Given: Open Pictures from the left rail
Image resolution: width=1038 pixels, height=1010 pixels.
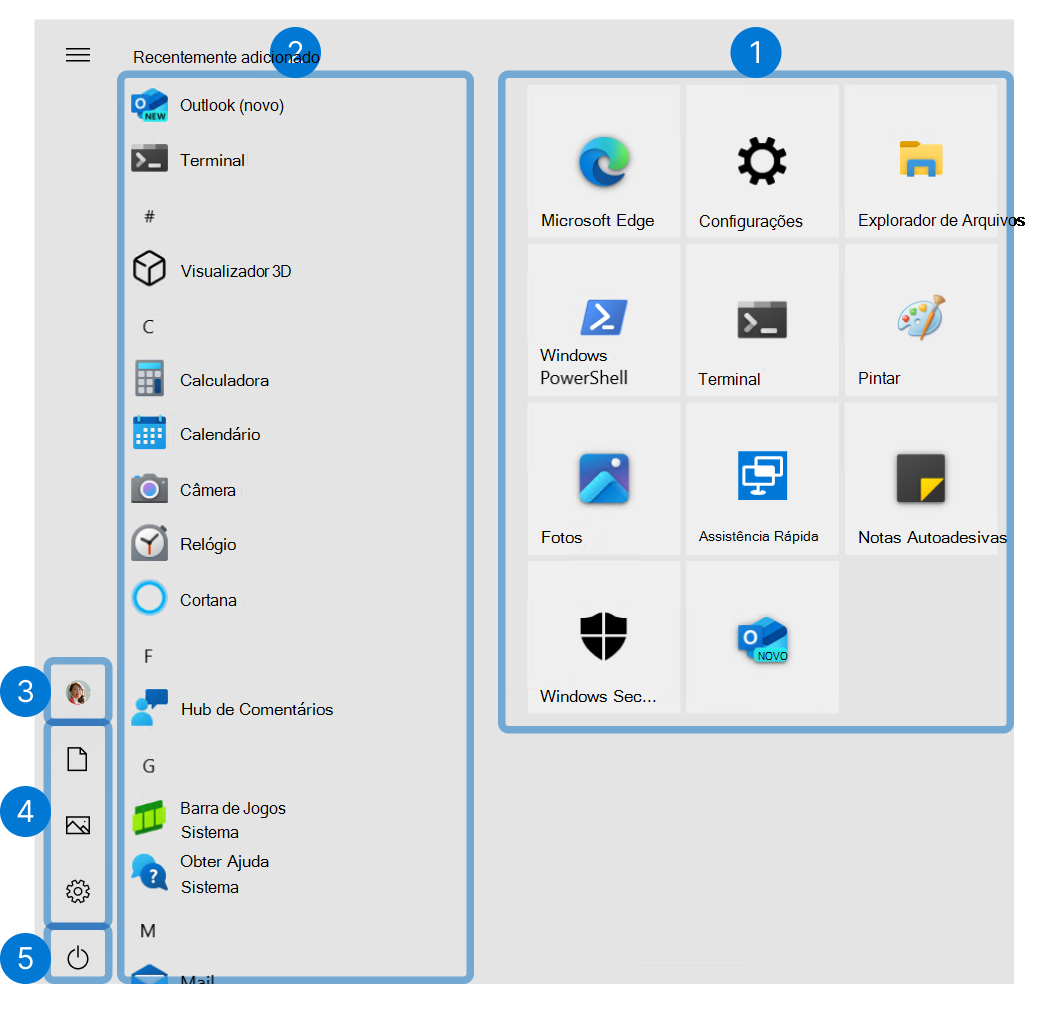Looking at the screenshot, I should click(x=77, y=825).
